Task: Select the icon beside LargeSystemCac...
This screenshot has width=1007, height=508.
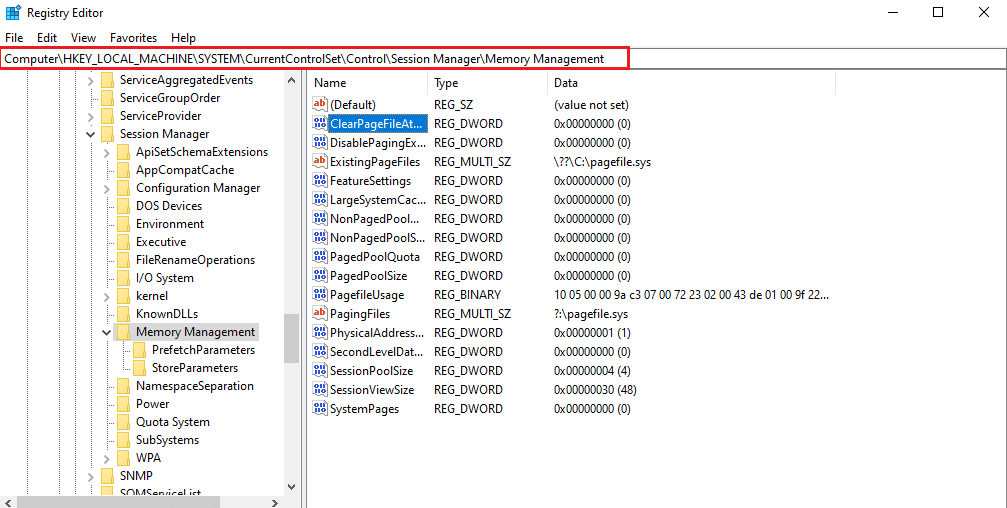Action: point(319,199)
